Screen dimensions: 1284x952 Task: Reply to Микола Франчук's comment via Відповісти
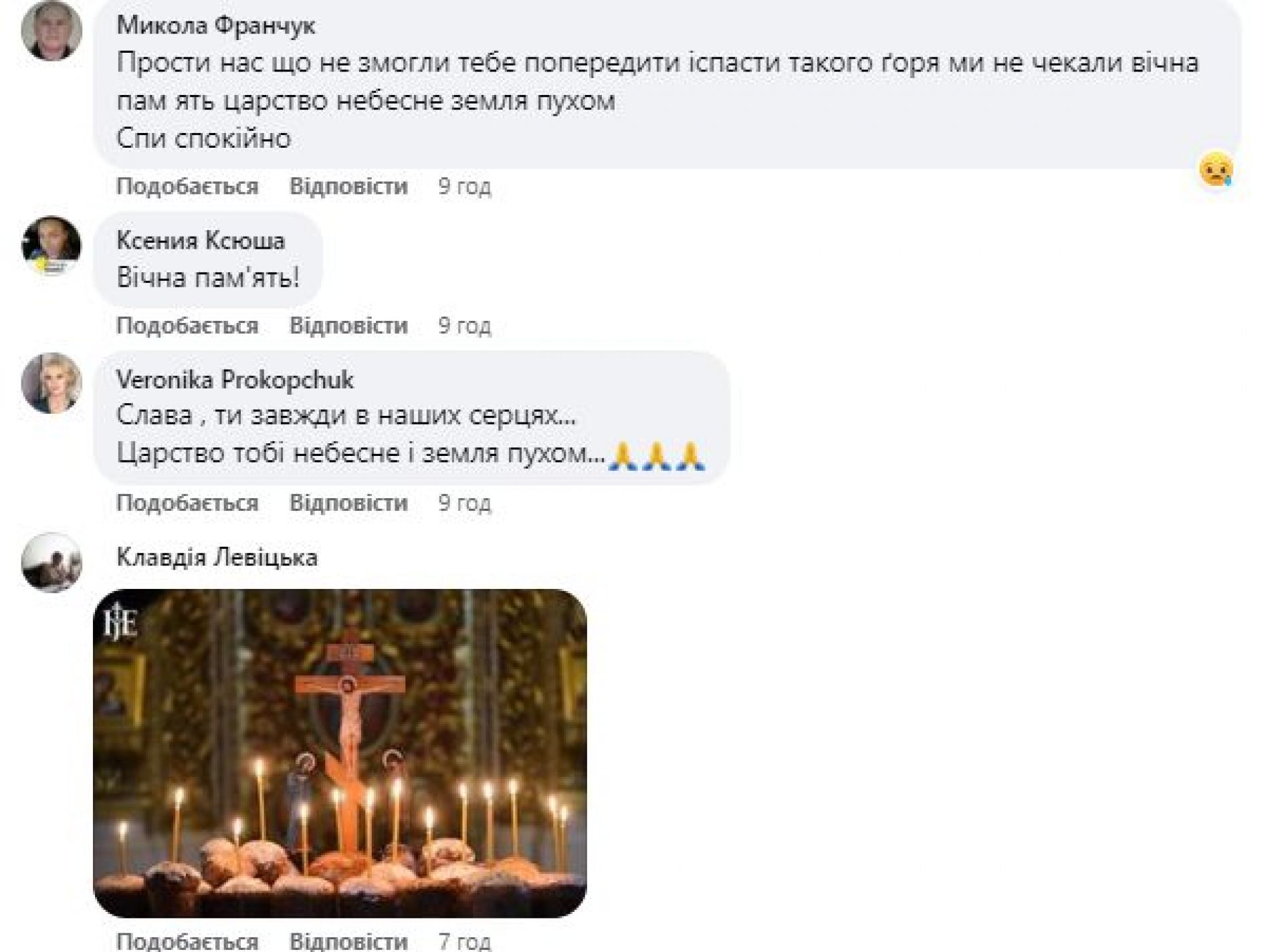point(348,186)
